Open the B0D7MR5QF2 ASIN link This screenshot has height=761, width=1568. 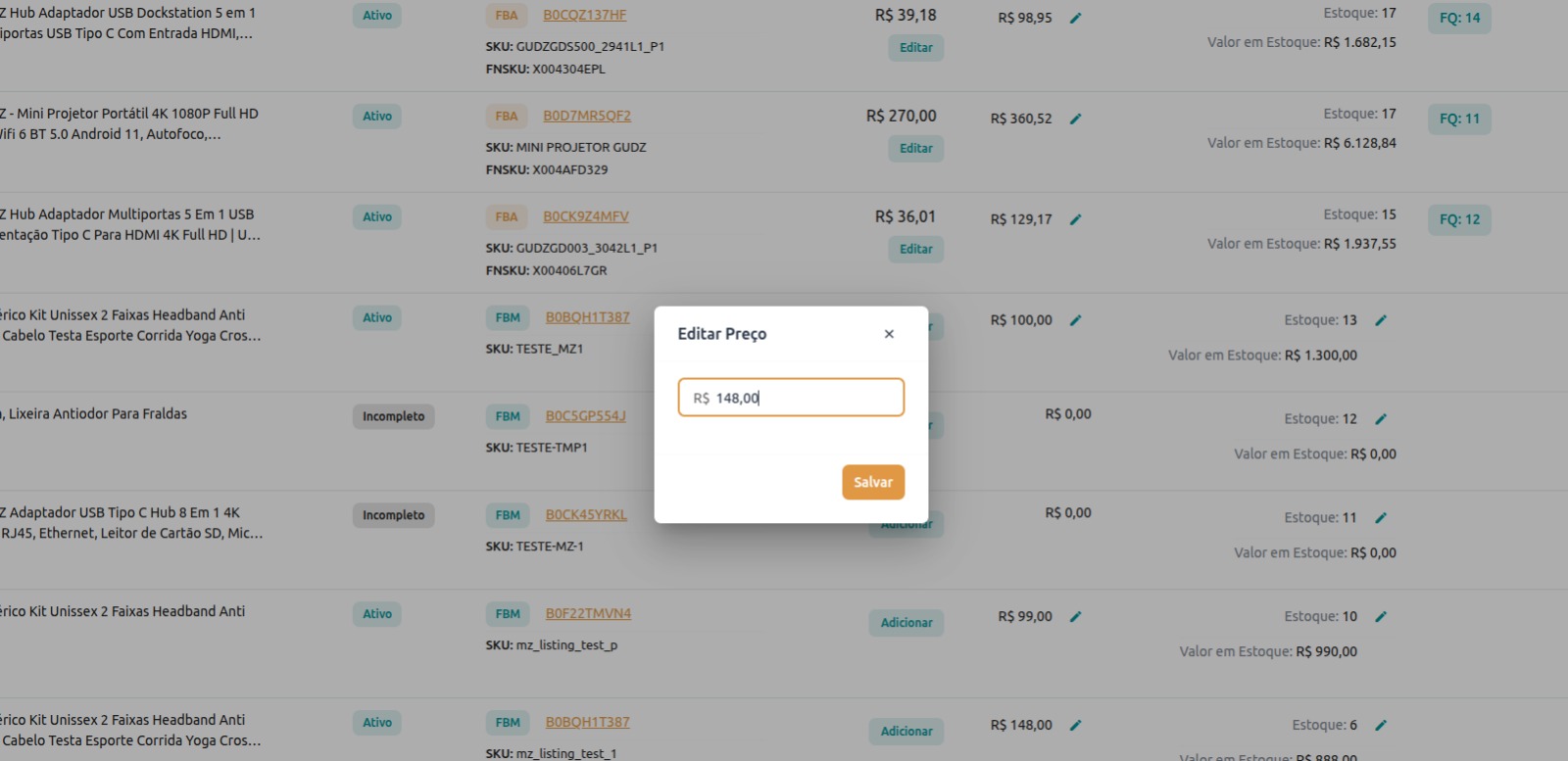[x=587, y=117]
